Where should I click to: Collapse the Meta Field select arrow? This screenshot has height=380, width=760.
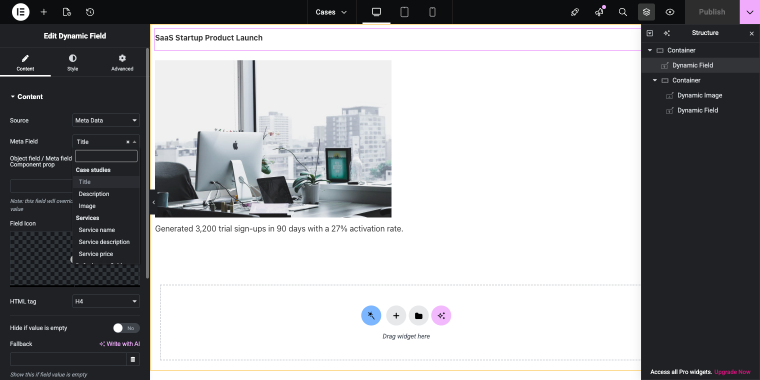(x=134, y=142)
